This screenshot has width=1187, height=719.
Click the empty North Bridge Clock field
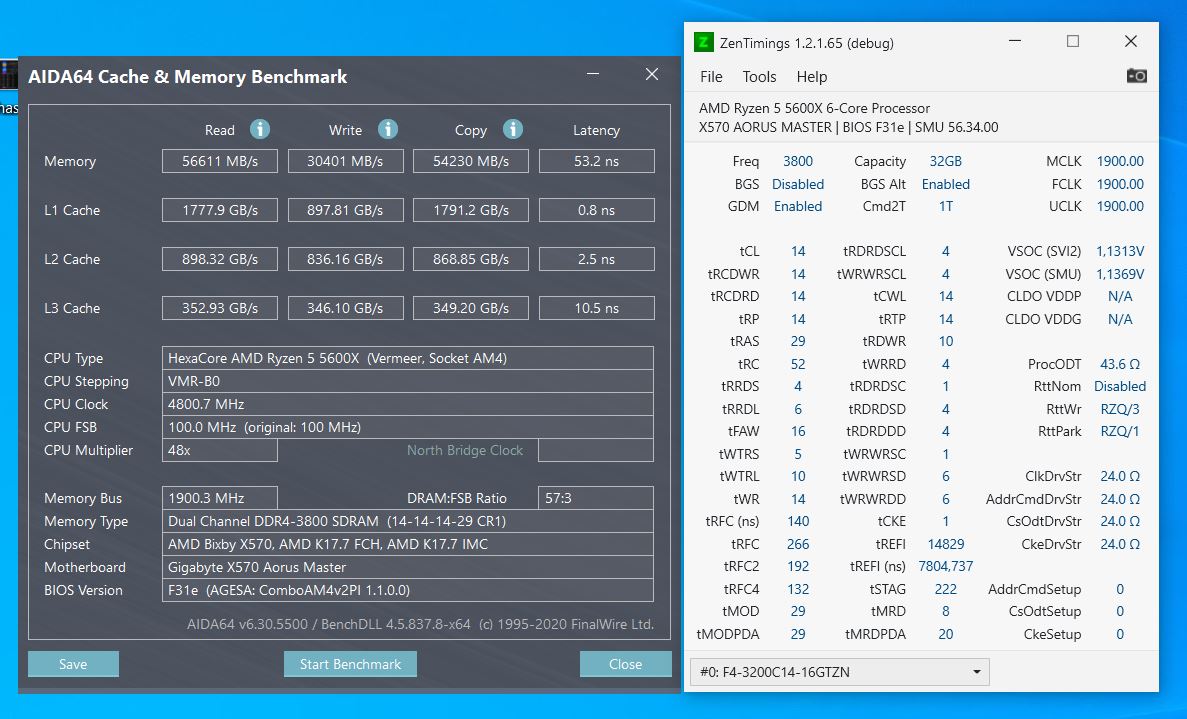(597, 450)
